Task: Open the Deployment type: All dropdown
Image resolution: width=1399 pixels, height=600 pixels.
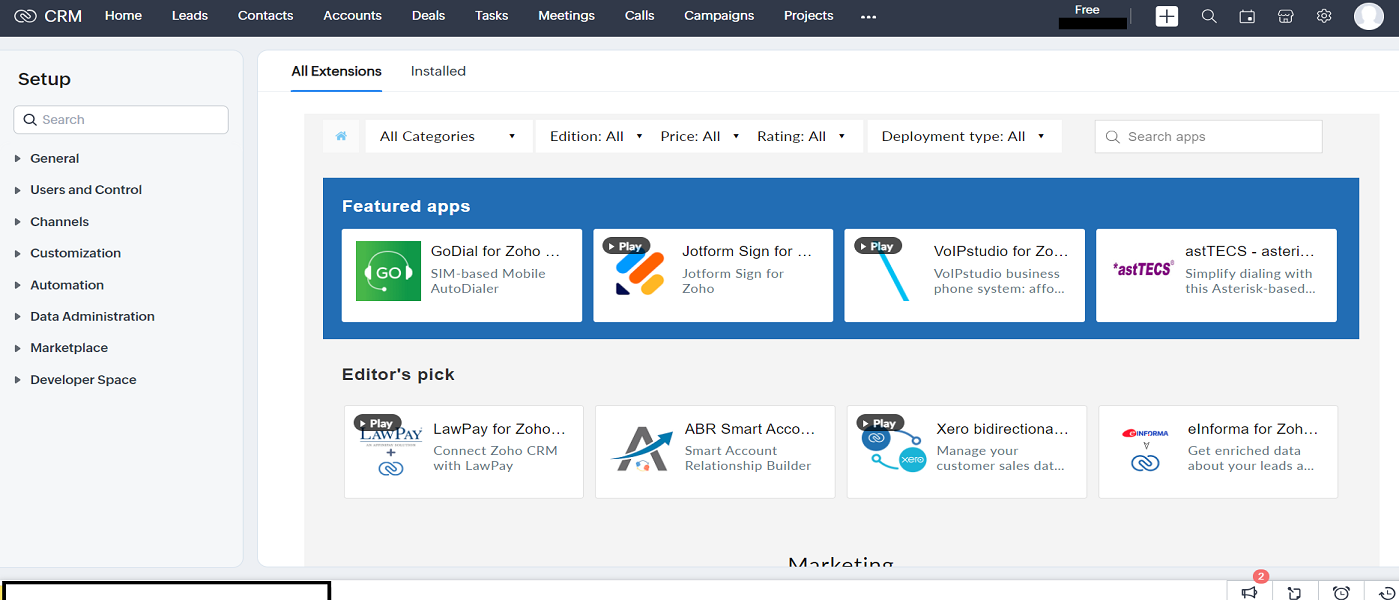Action: [x=964, y=136]
